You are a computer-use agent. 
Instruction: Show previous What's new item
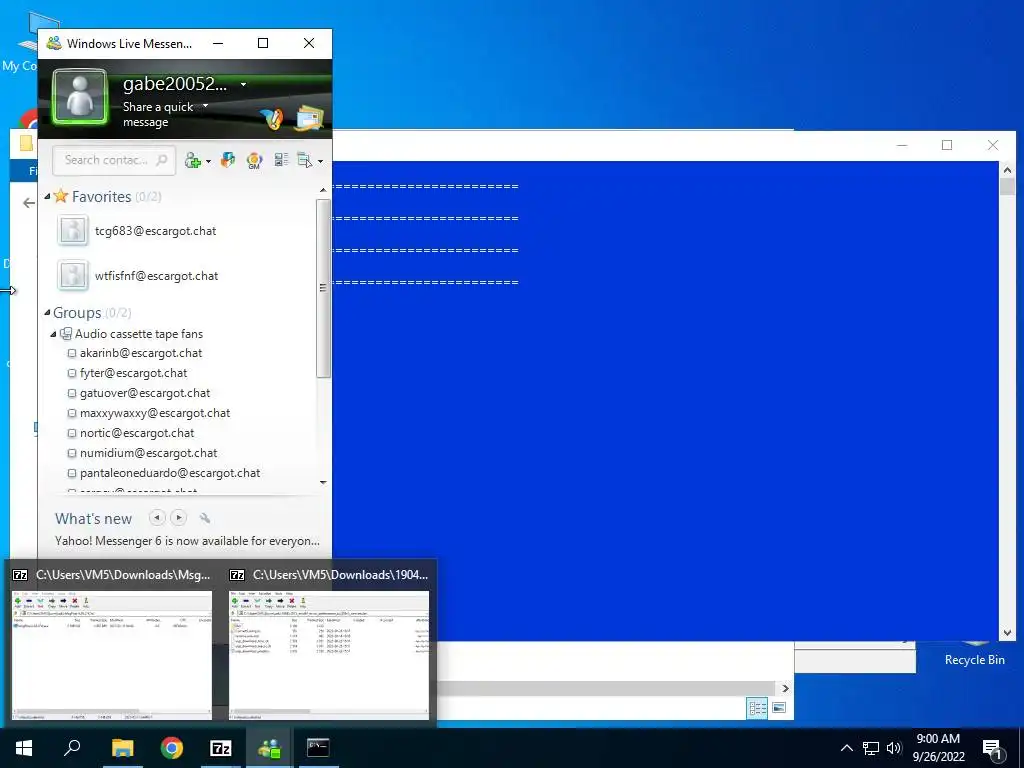coord(157,518)
